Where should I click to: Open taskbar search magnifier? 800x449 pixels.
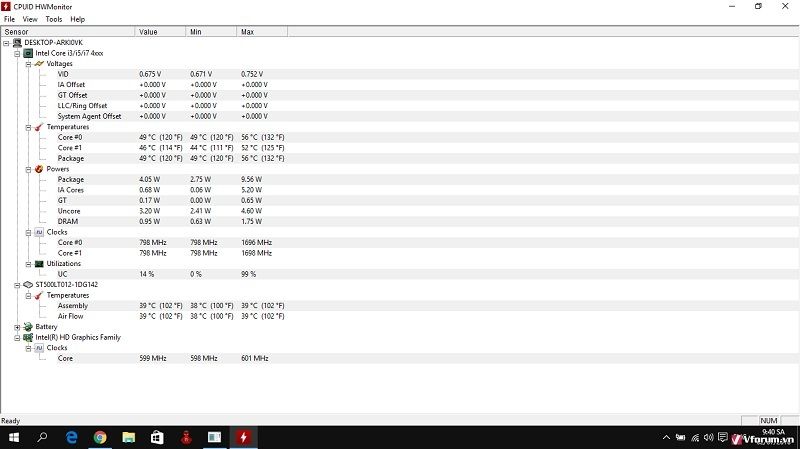pyautogui.click(x=42, y=437)
